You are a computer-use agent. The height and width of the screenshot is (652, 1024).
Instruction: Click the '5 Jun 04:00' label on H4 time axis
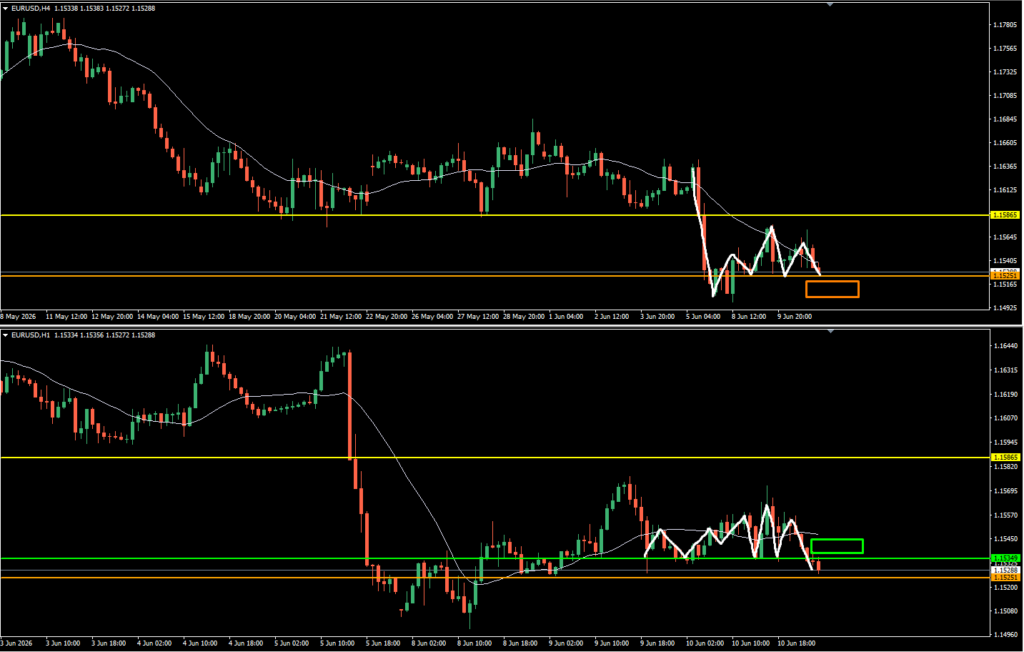tap(704, 316)
